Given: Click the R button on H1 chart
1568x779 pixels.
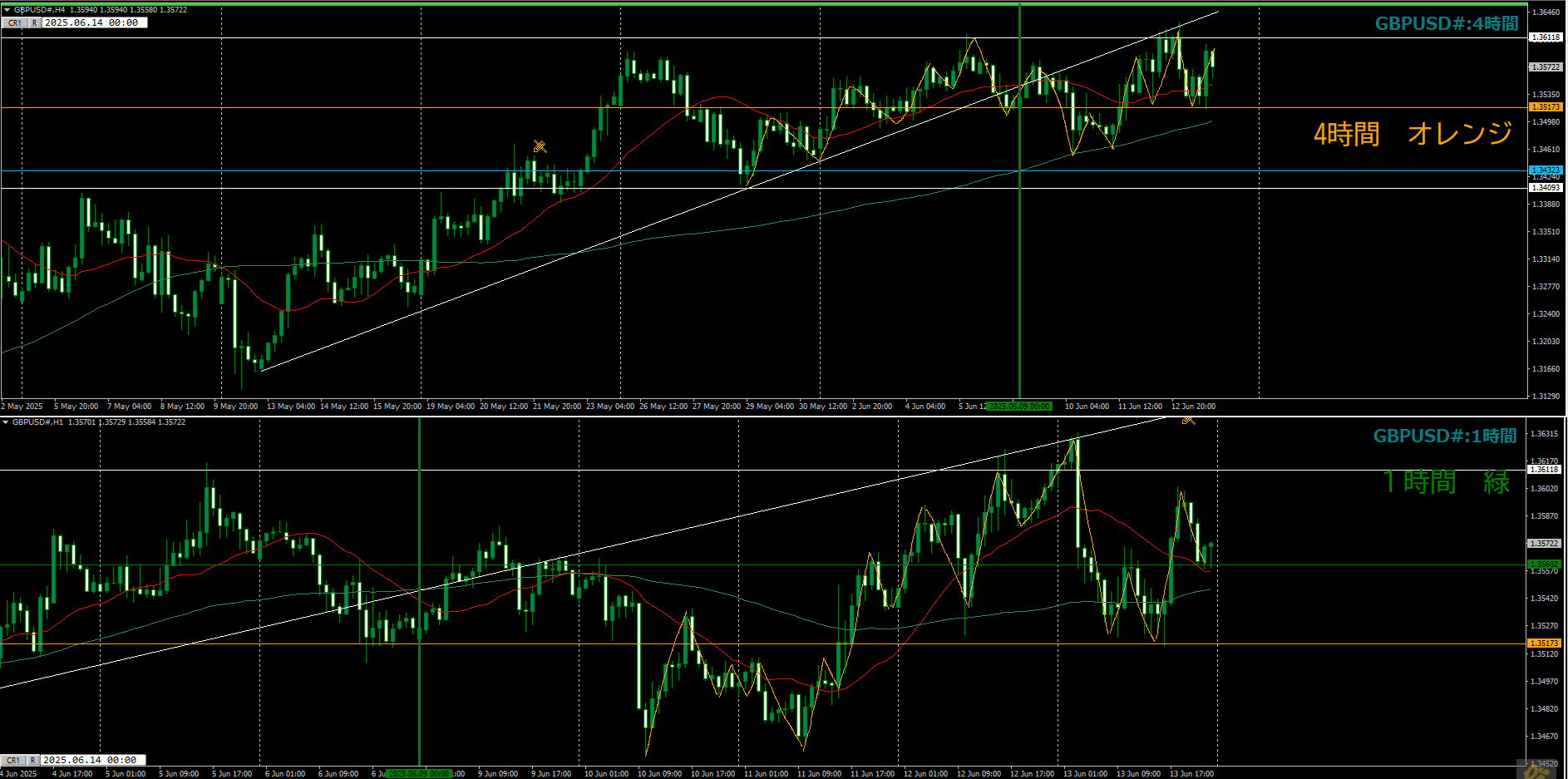Looking at the screenshot, I should click(x=33, y=760).
